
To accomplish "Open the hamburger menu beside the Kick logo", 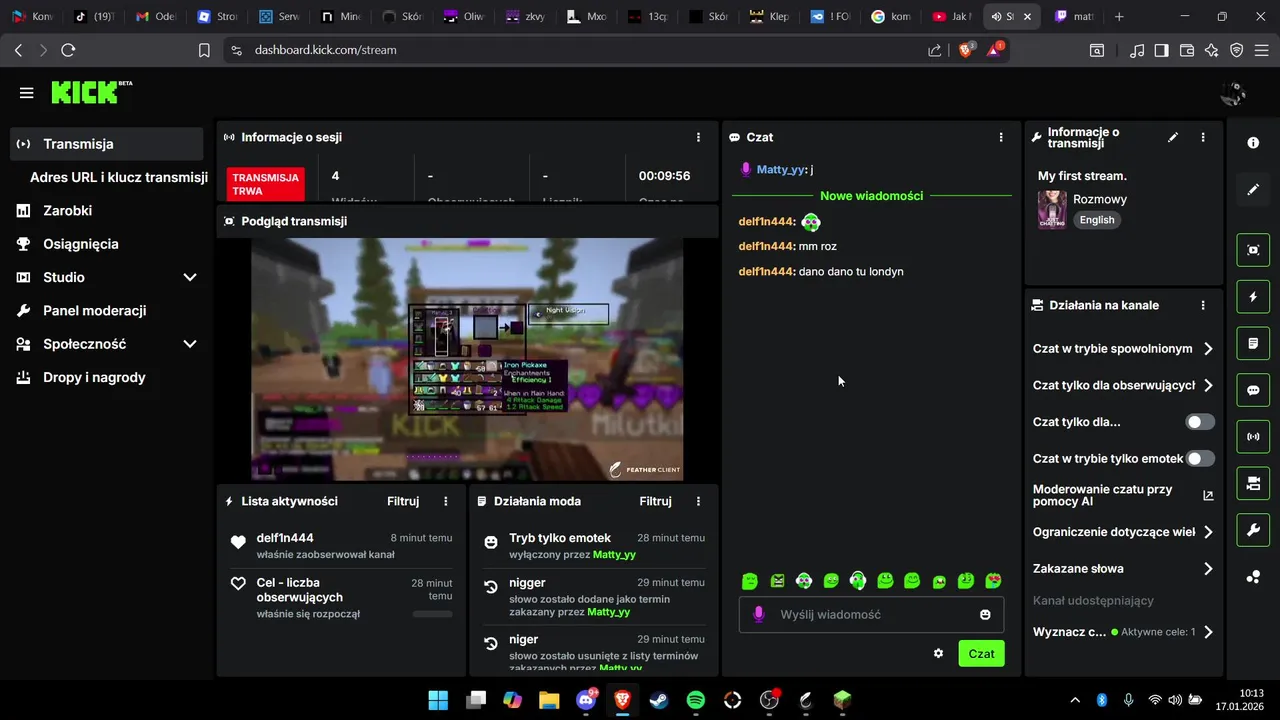I will coord(26,93).
